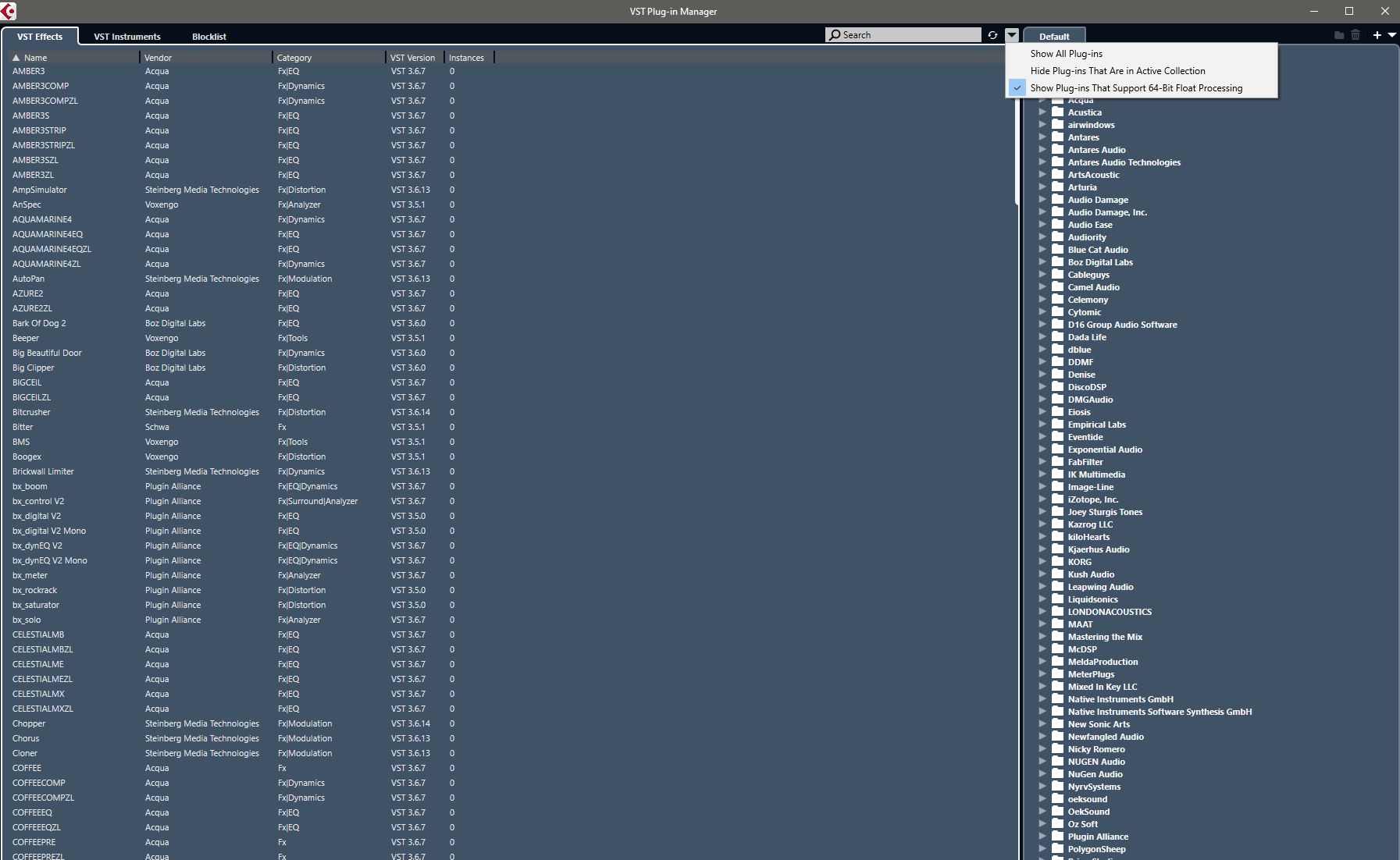Screen dimensions: 1400x860
Task: Select the Default collection tab
Action: [x=1054, y=37]
